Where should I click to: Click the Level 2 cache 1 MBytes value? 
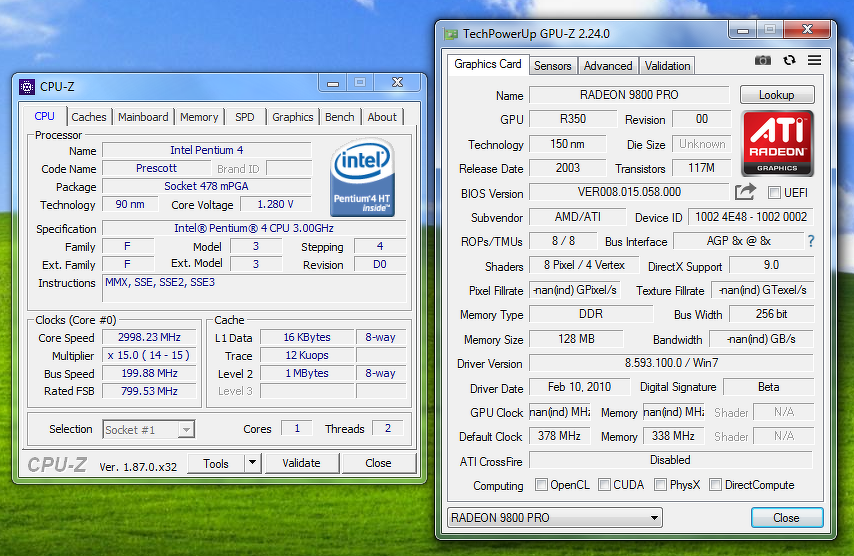tap(307, 373)
